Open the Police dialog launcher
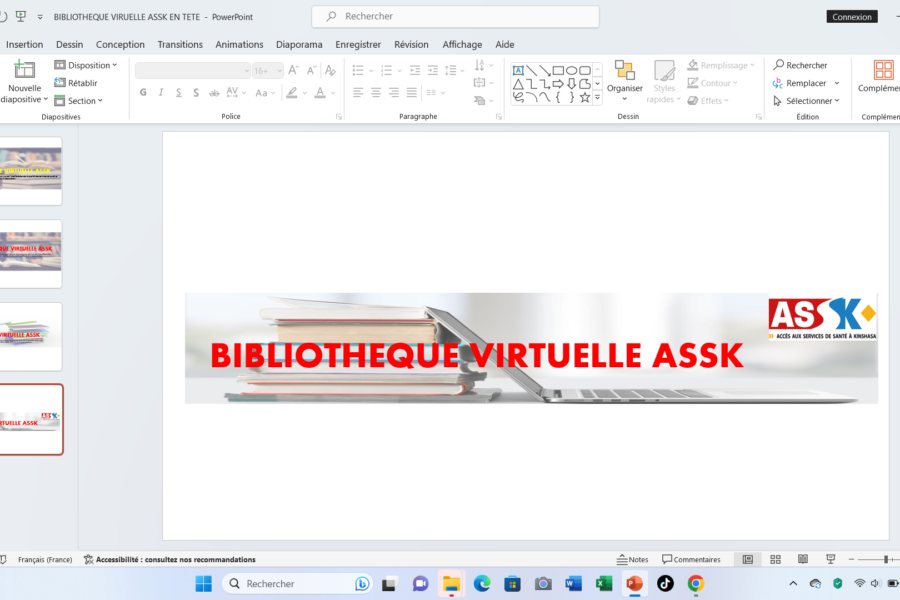Image resolution: width=900 pixels, height=600 pixels. point(339,117)
